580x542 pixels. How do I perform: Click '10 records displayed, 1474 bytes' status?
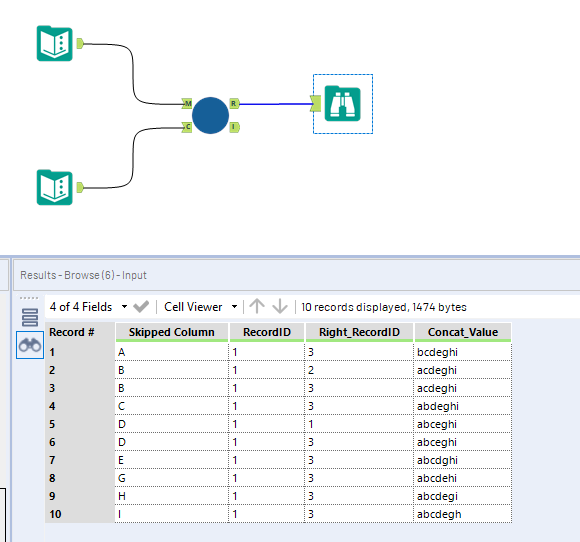coord(384,307)
